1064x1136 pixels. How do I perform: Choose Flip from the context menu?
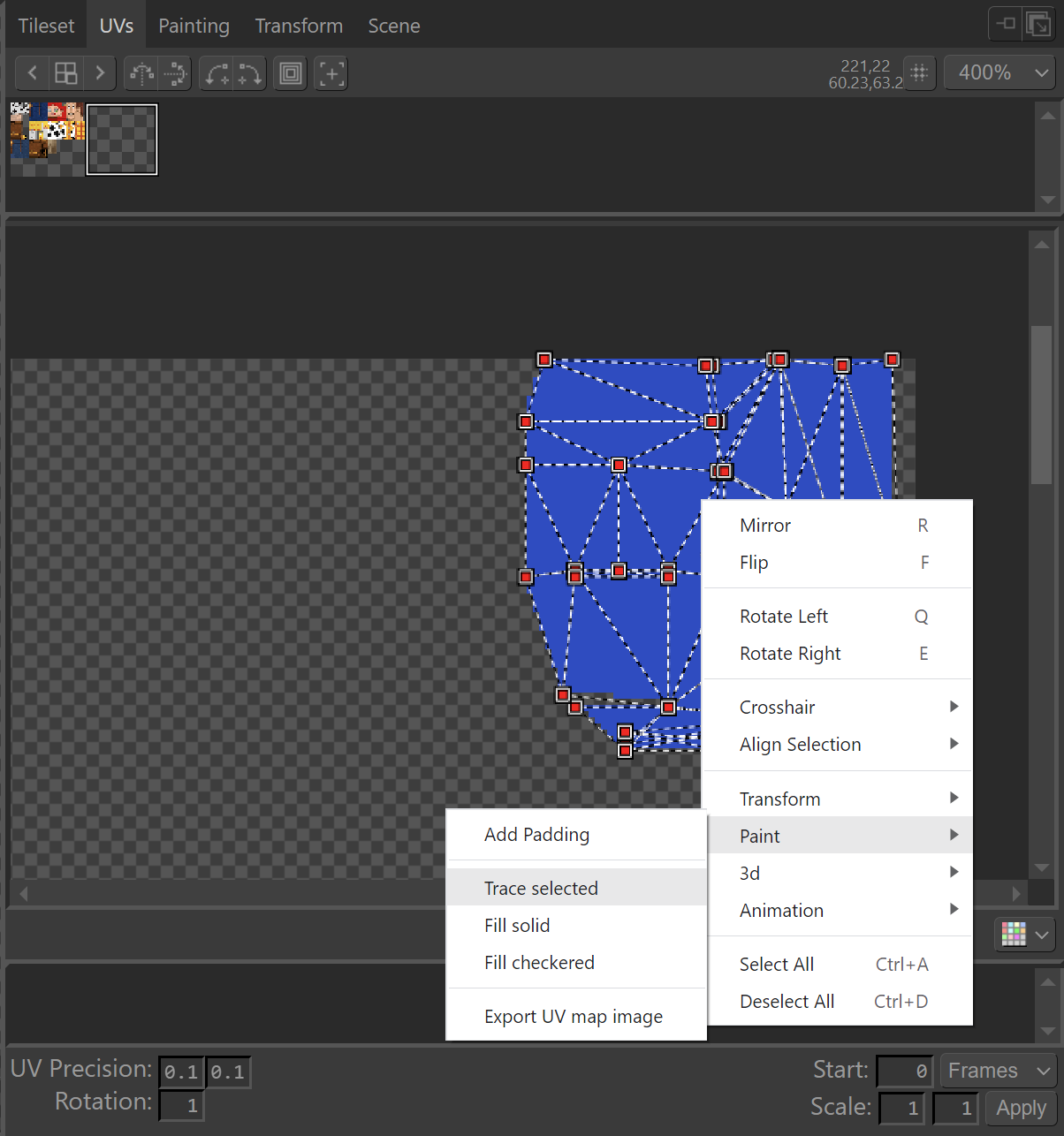pos(840,562)
